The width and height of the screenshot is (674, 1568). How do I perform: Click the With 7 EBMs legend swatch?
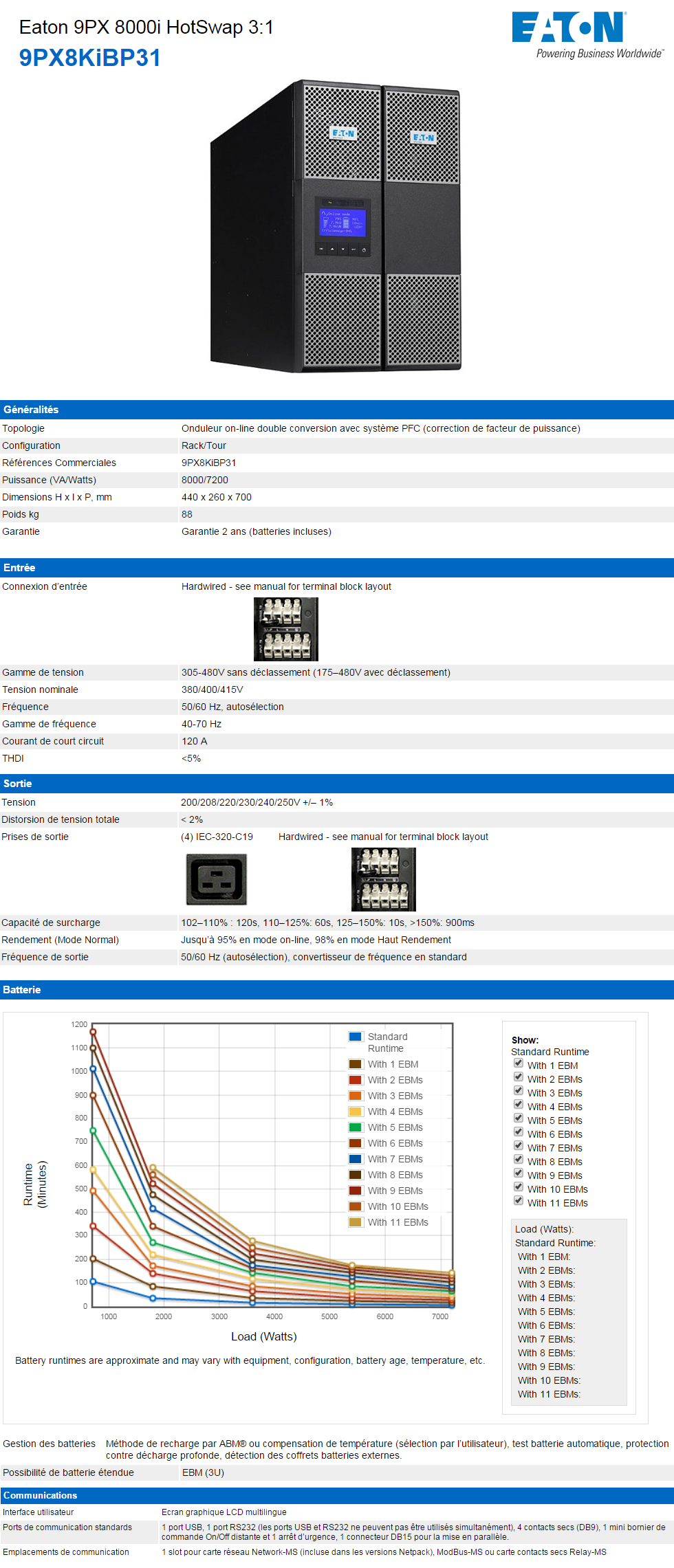click(356, 1159)
